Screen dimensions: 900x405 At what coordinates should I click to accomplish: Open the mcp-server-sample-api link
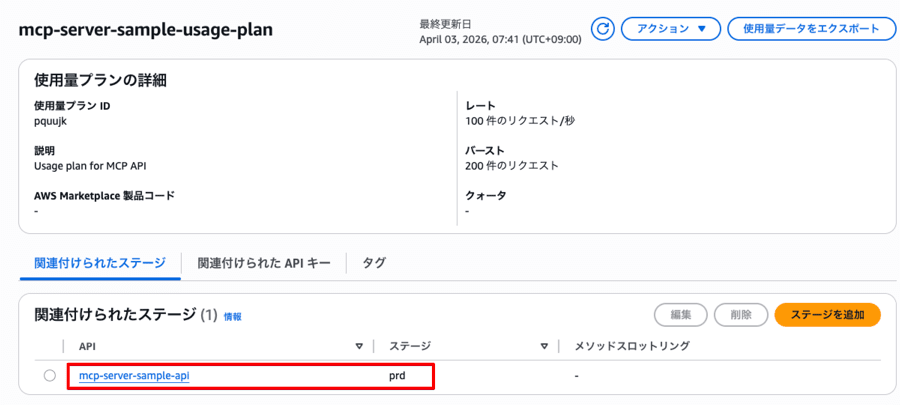pos(134,376)
